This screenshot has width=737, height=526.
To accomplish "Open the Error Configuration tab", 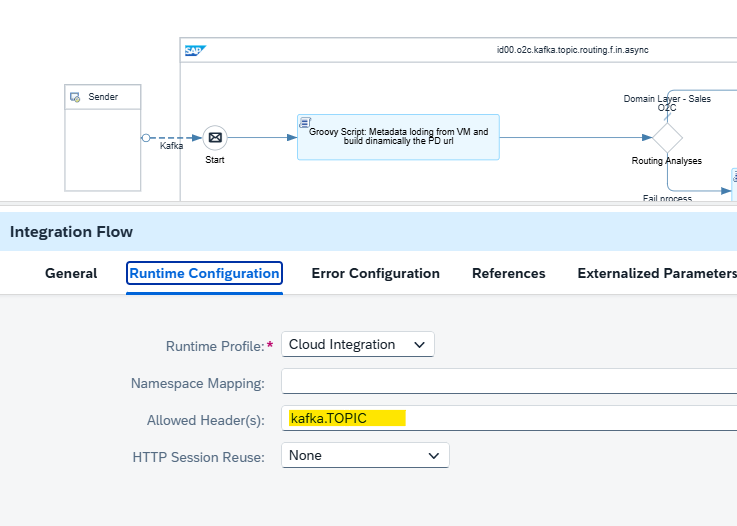I will [376, 274].
